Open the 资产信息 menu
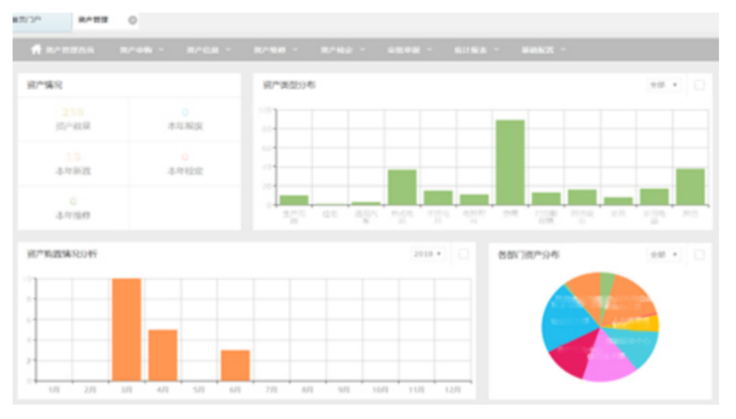Viewport: 736px width, 419px height. click(x=208, y=50)
